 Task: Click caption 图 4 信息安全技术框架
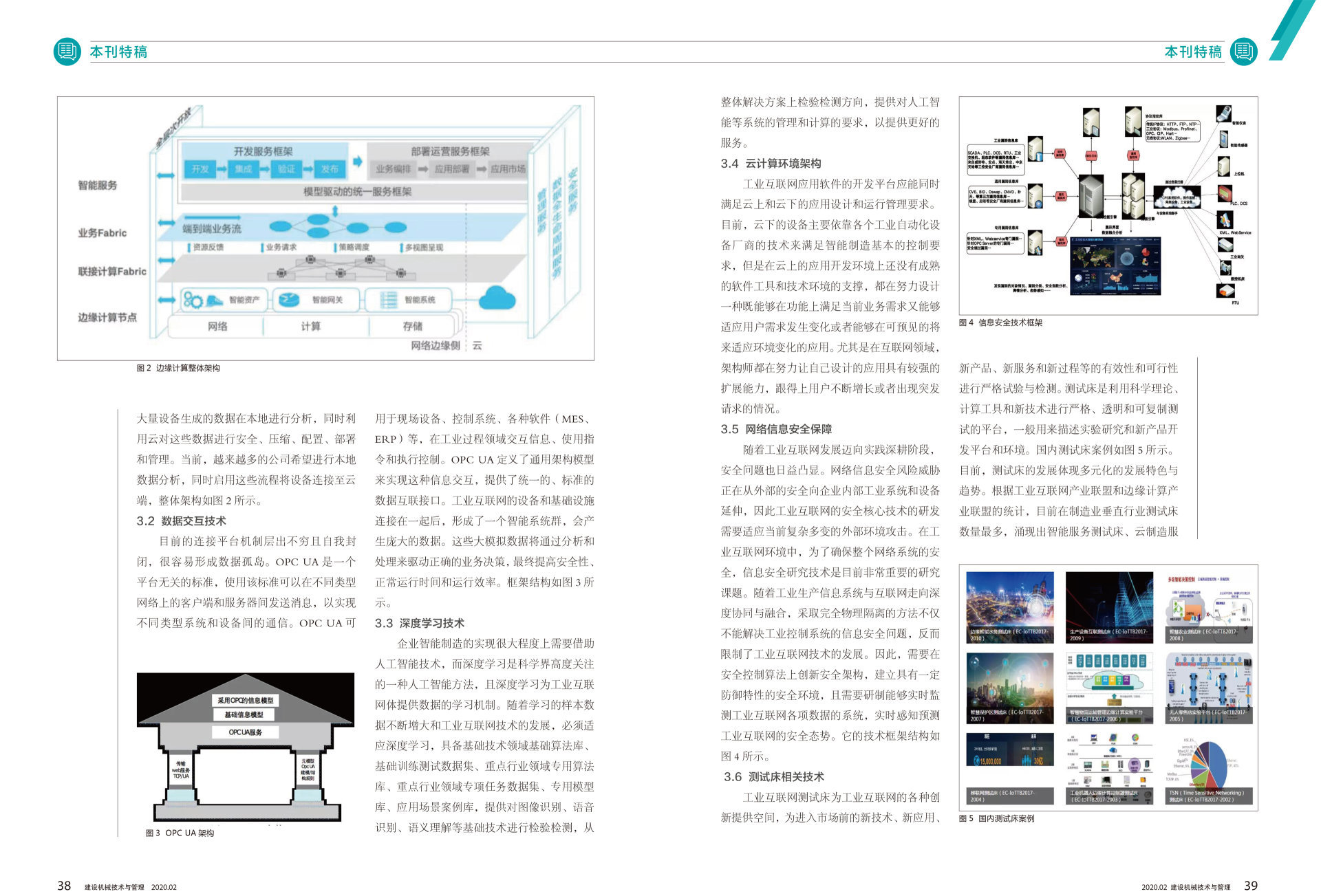[1000, 323]
